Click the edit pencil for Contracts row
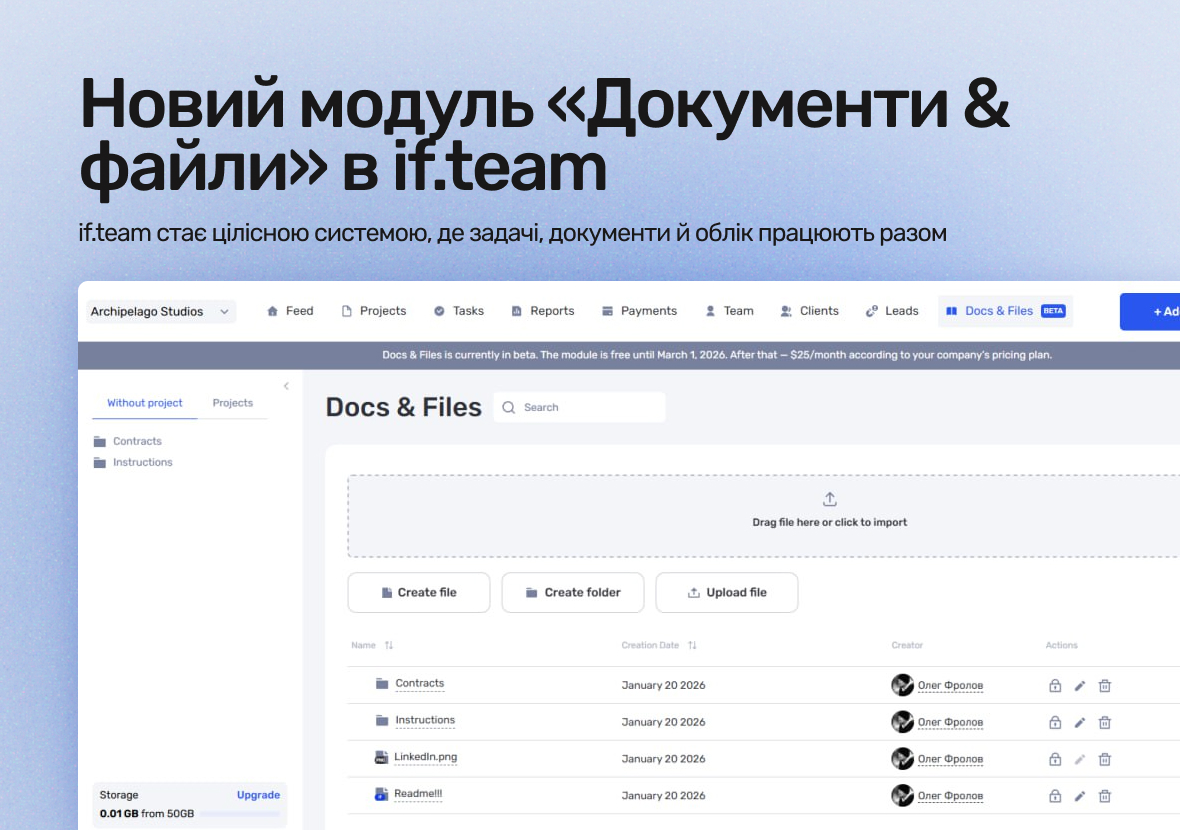 1080,686
